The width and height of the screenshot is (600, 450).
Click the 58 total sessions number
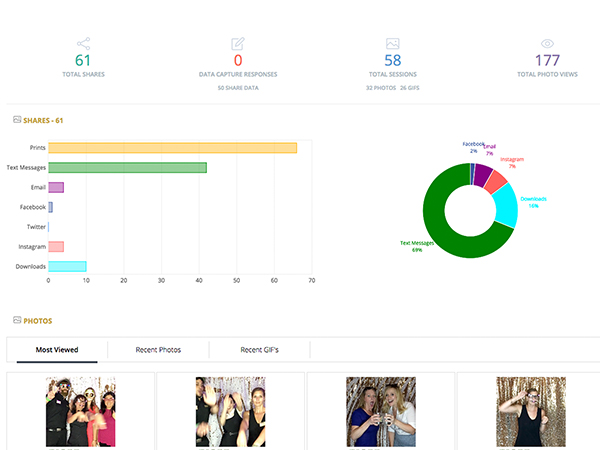393,60
